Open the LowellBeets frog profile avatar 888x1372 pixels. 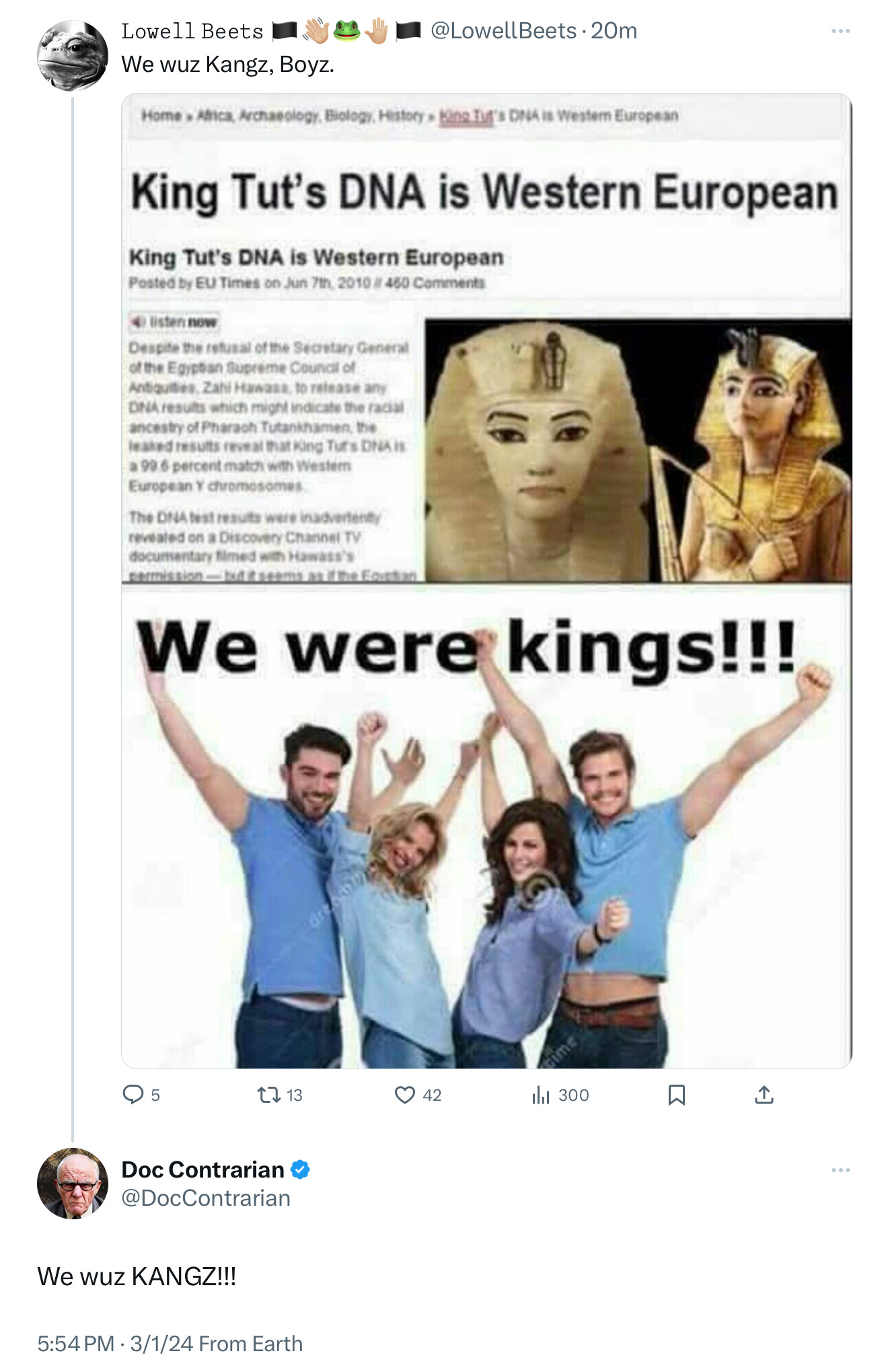point(73,56)
